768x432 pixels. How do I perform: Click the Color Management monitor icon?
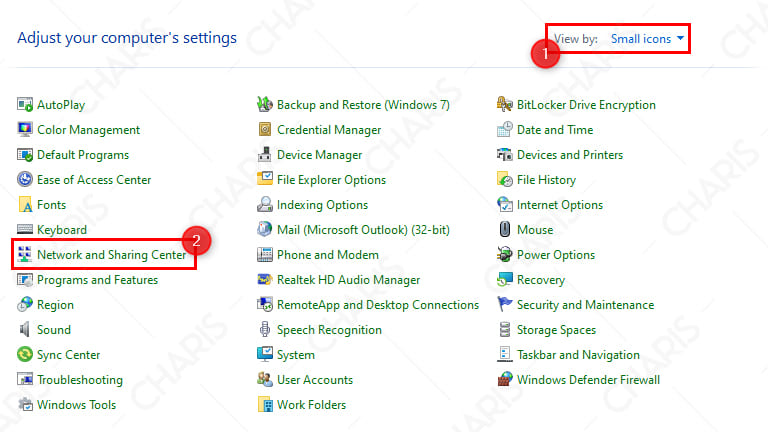[x=25, y=129]
